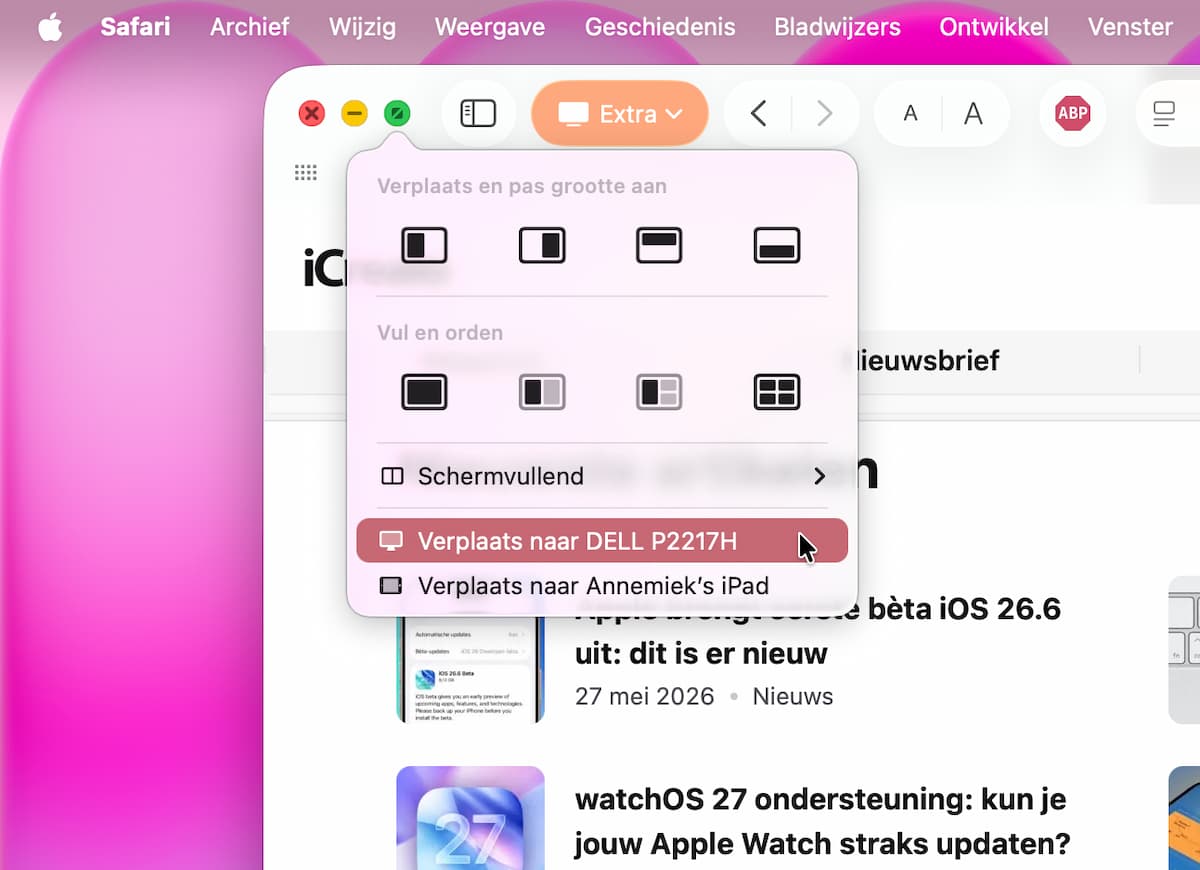Viewport: 1200px width, 870px height.
Task: Click the iOS 26.6 beta article thumbnail
Action: pos(470,668)
